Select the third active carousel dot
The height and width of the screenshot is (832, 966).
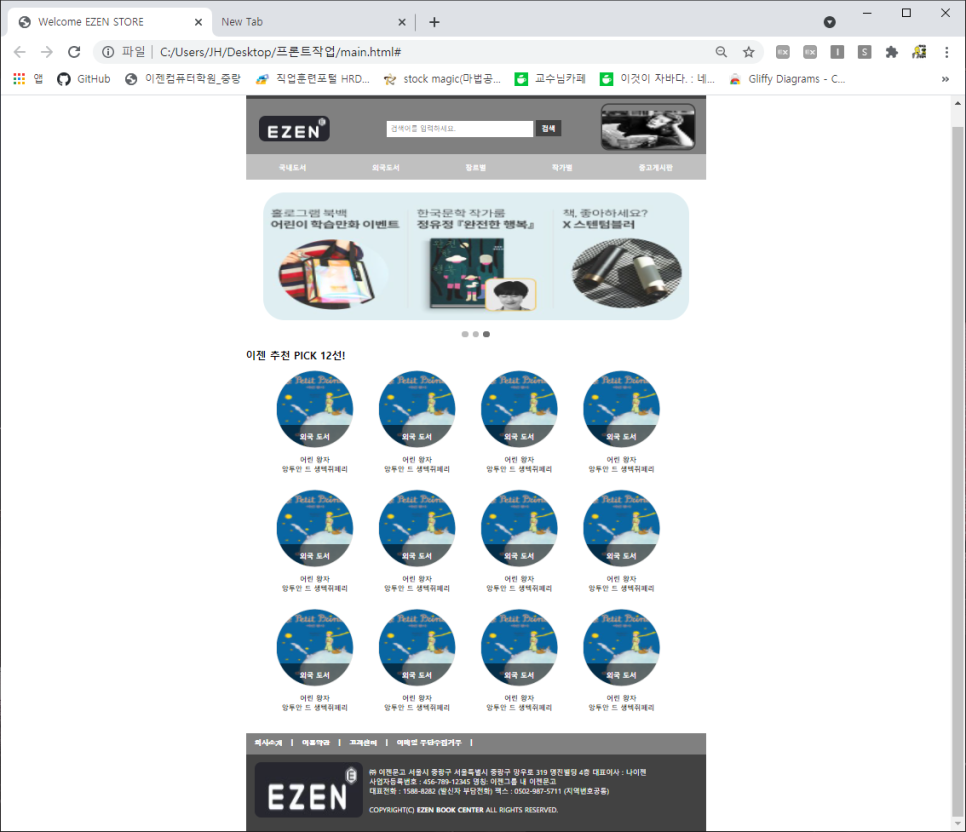pos(487,334)
